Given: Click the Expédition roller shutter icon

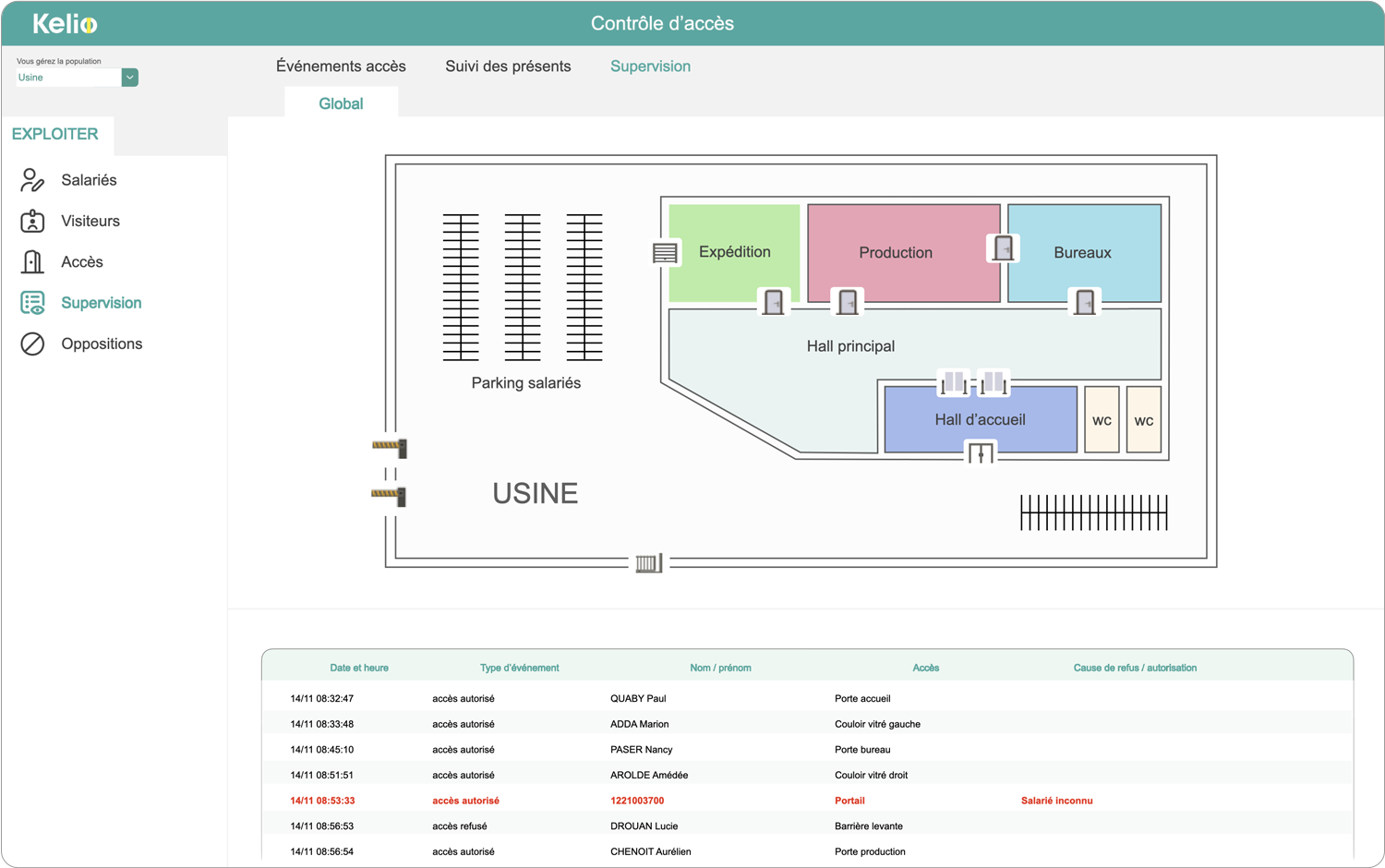Looking at the screenshot, I should tap(665, 253).
